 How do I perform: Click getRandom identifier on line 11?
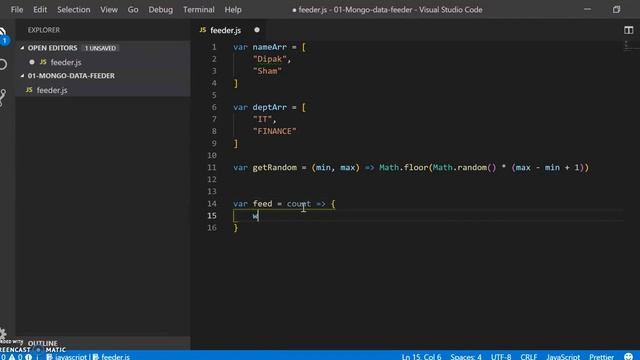coord(275,167)
